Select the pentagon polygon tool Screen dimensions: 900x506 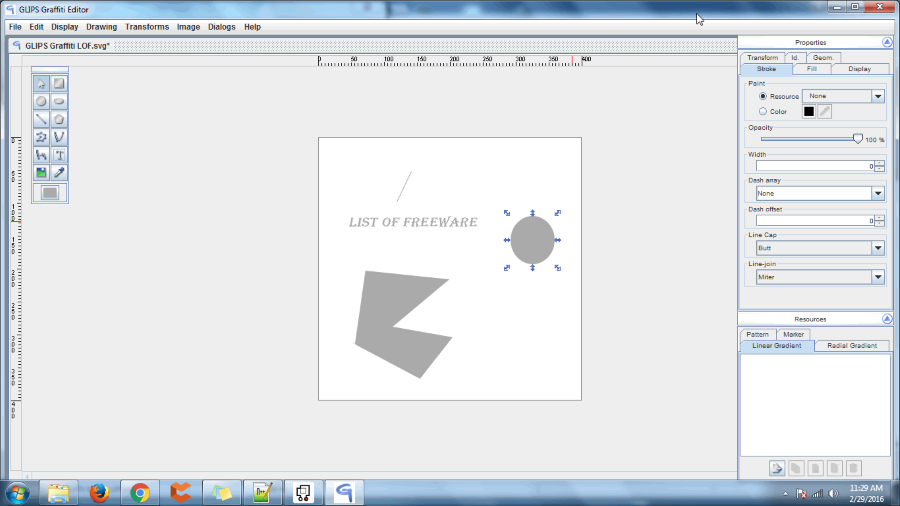(x=59, y=119)
